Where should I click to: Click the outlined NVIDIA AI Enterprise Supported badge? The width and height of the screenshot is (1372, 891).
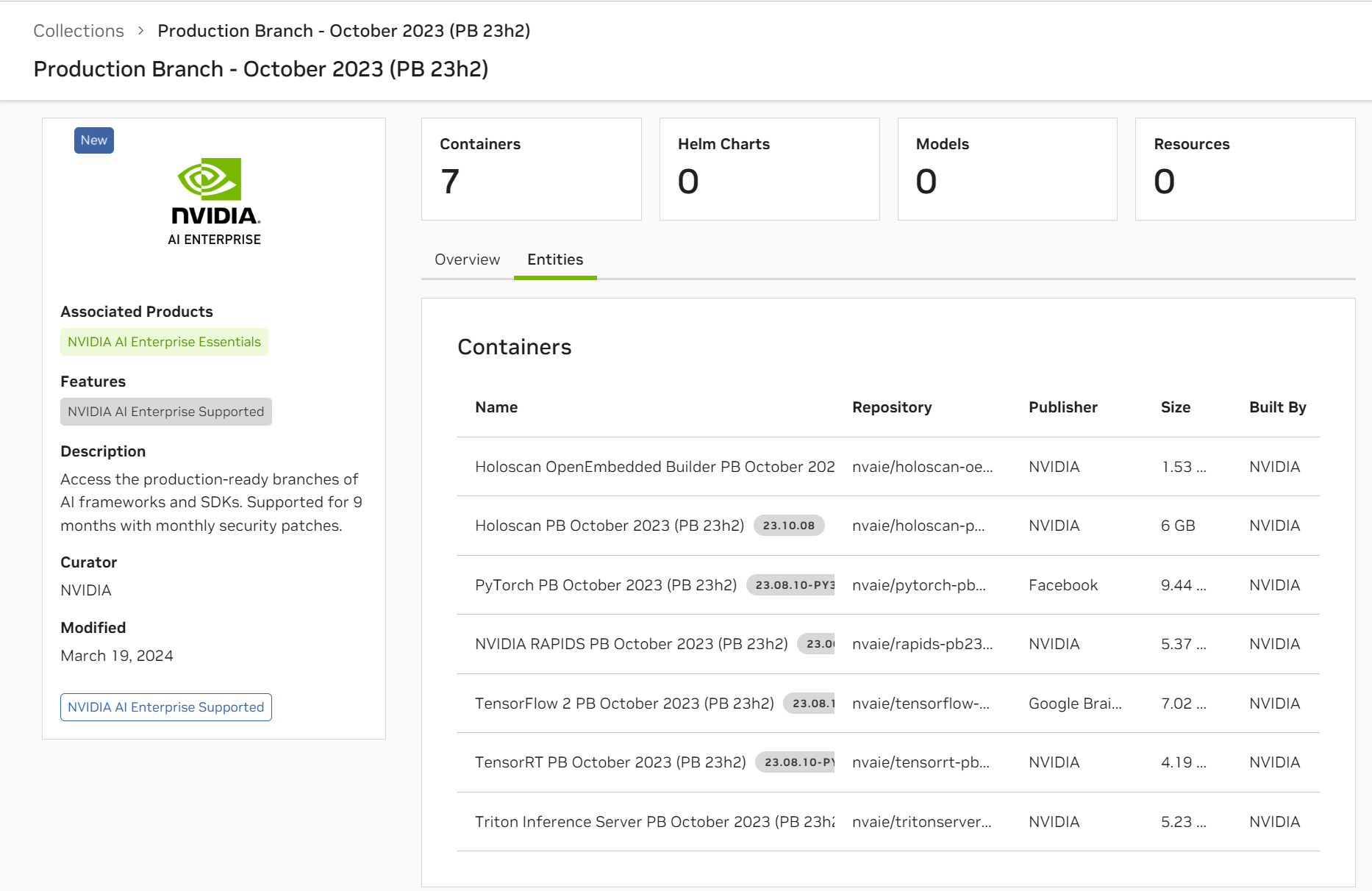[x=166, y=707]
